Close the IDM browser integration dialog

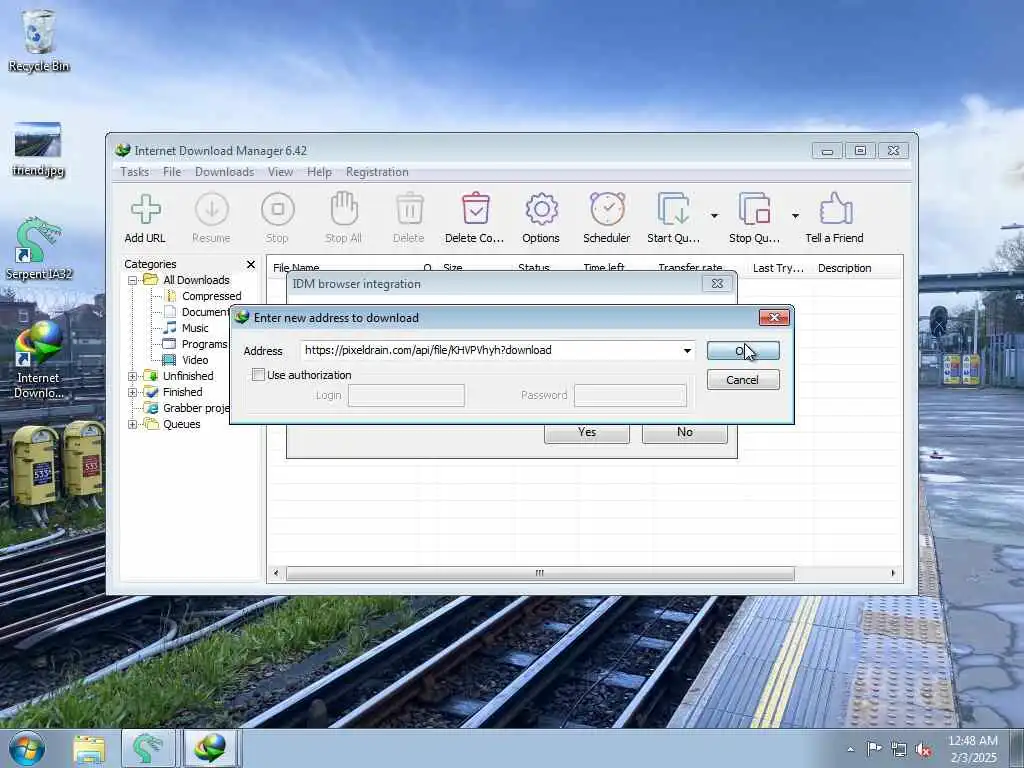pyautogui.click(x=717, y=283)
